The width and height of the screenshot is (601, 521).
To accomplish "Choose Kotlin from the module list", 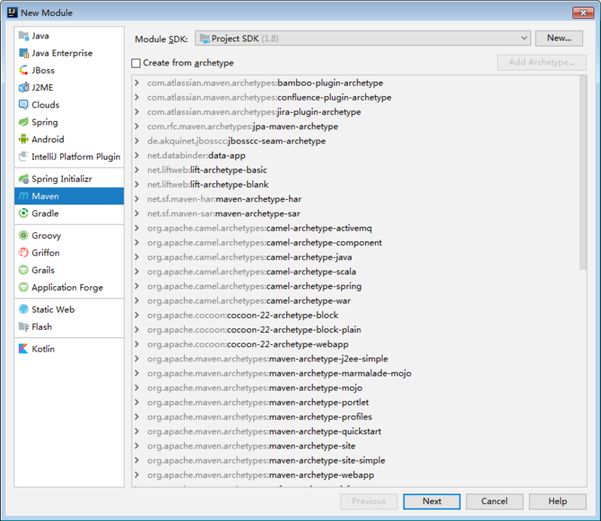I will [x=69, y=348].
